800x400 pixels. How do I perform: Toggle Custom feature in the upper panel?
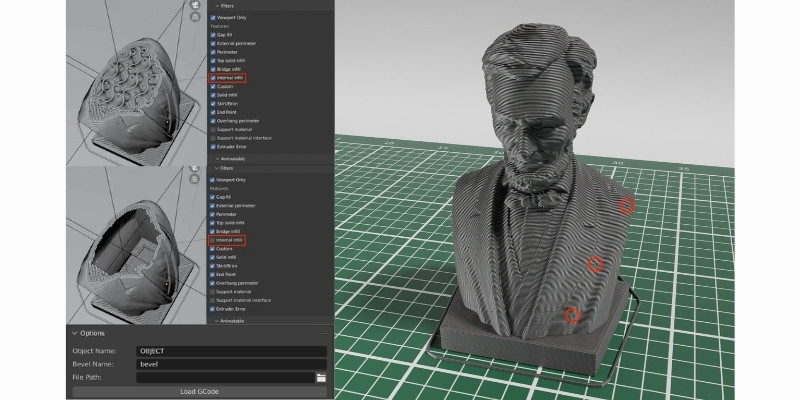213,87
